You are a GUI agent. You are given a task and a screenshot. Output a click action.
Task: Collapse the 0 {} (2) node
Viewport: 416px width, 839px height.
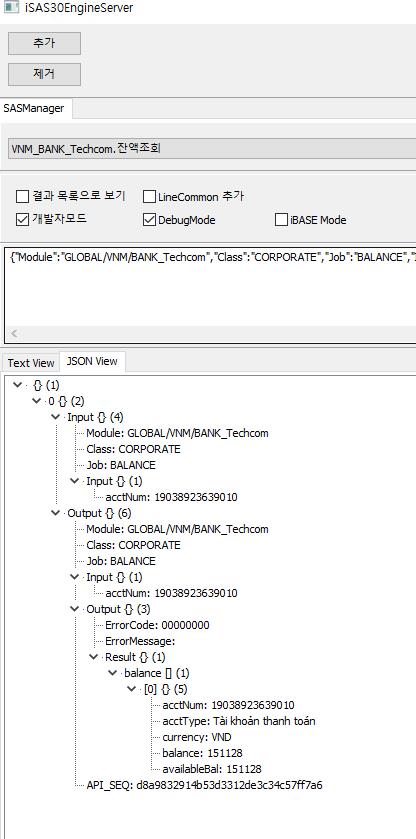36,401
